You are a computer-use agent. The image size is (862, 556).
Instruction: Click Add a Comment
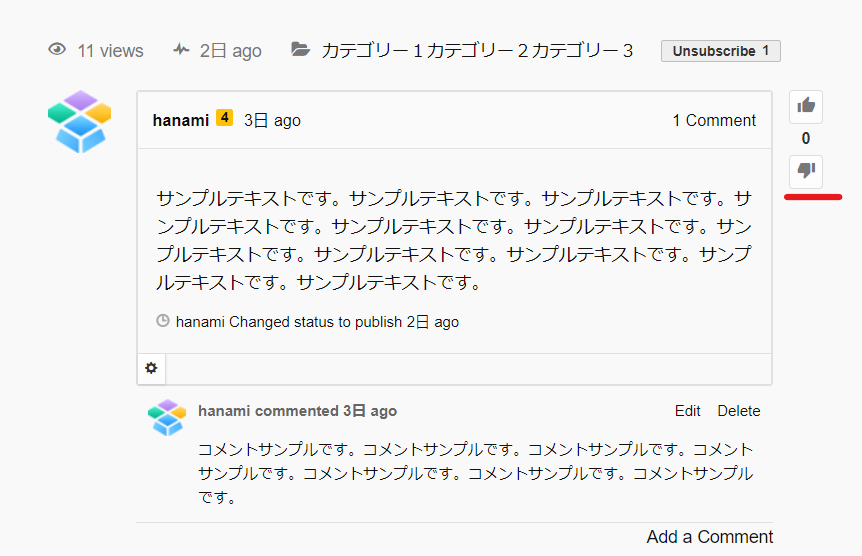coord(709,537)
